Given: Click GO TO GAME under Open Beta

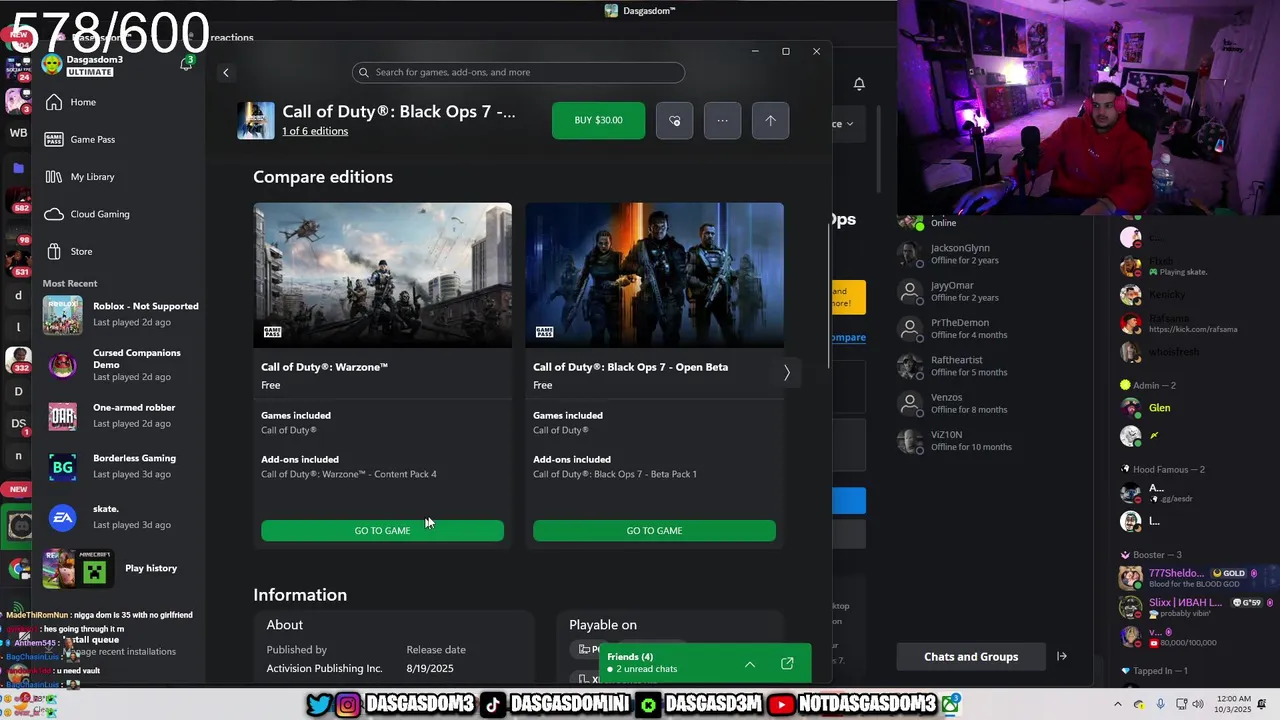Looking at the screenshot, I should coord(654,530).
